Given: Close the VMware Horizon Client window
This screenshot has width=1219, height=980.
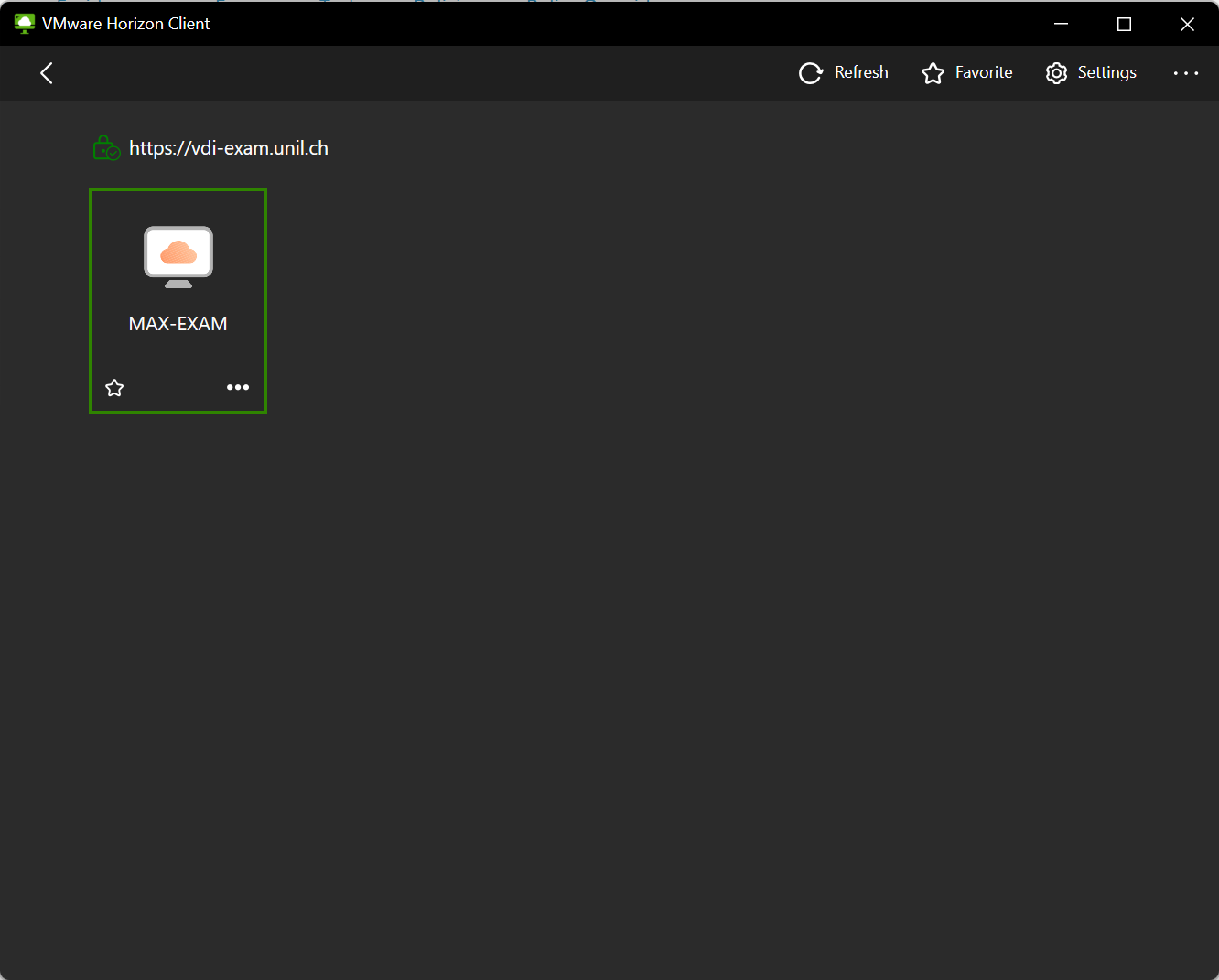Looking at the screenshot, I should pyautogui.click(x=1187, y=24).
